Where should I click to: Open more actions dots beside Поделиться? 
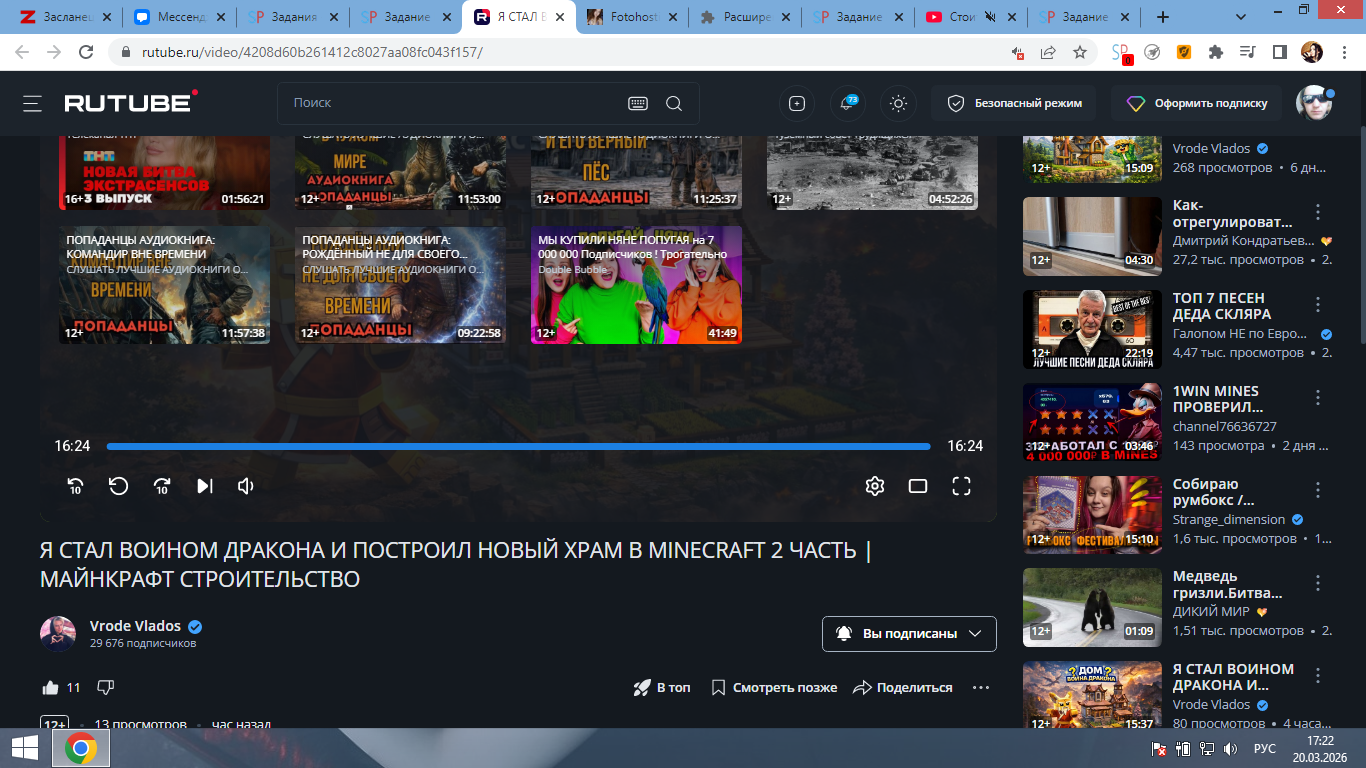981,688
